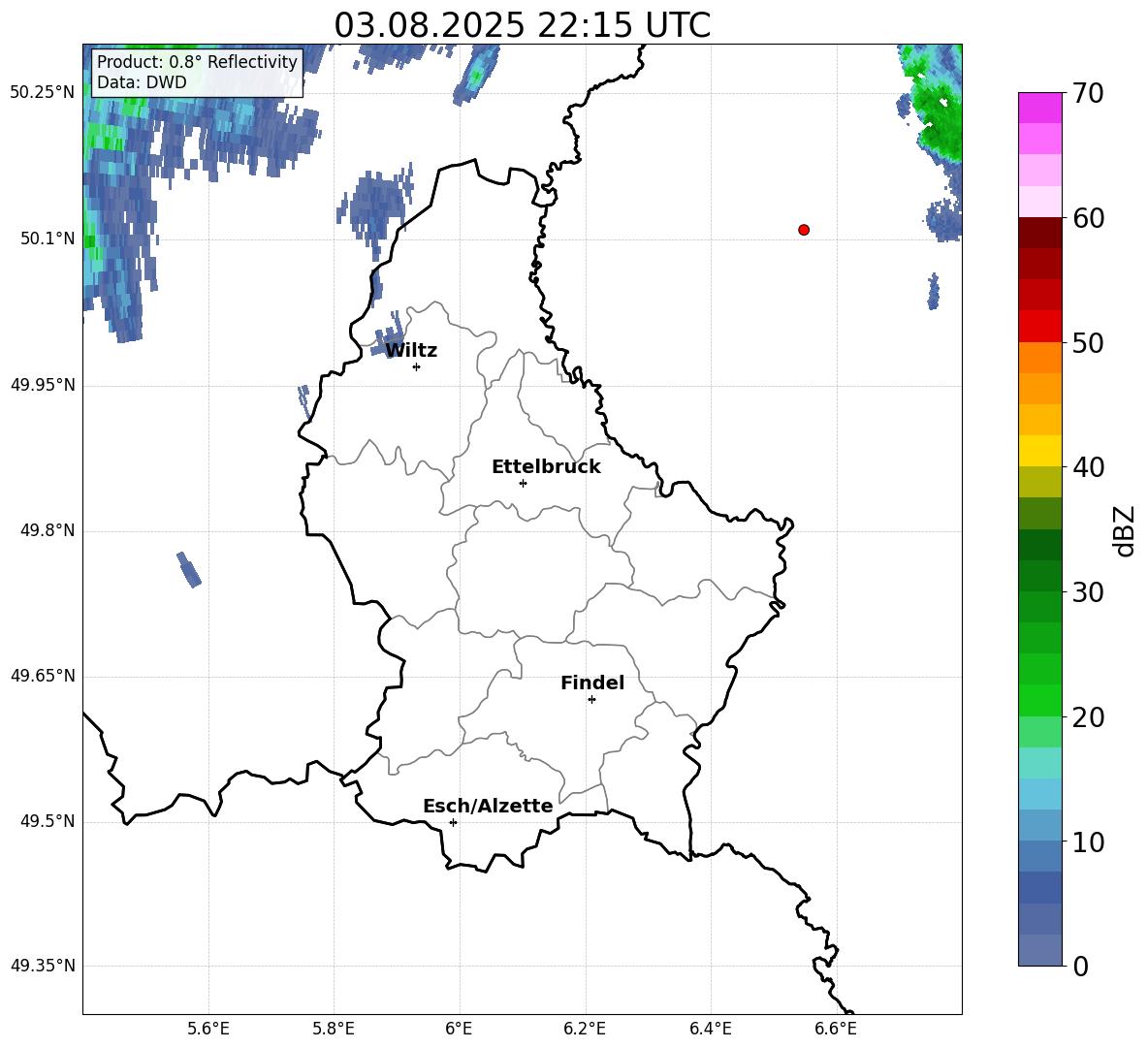Image resolution: width=1148 pixels, height=1048 pixels.
Task: Click the 49.95°N latitude label
Action: 43,385
